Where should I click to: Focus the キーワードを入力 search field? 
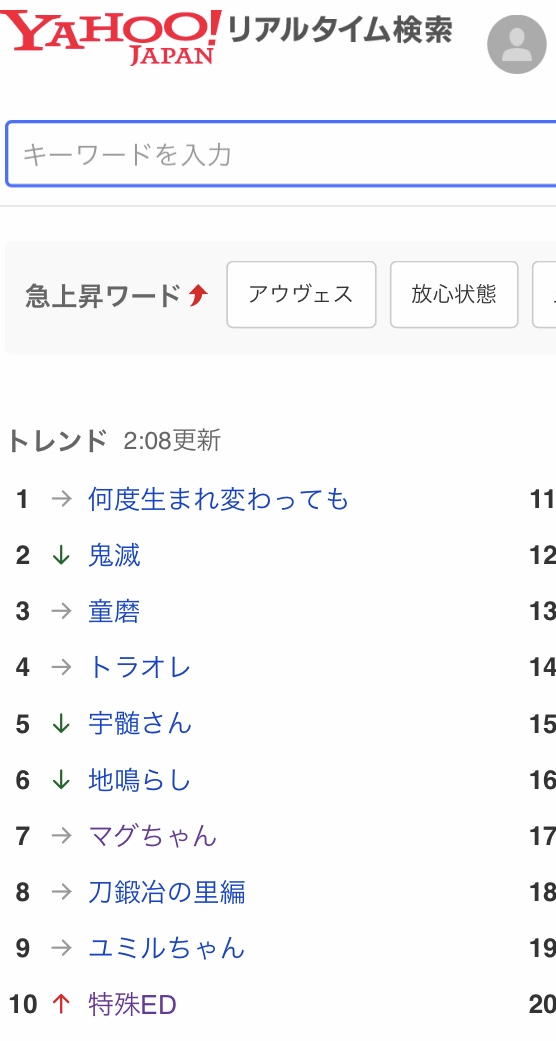(281, 154)
